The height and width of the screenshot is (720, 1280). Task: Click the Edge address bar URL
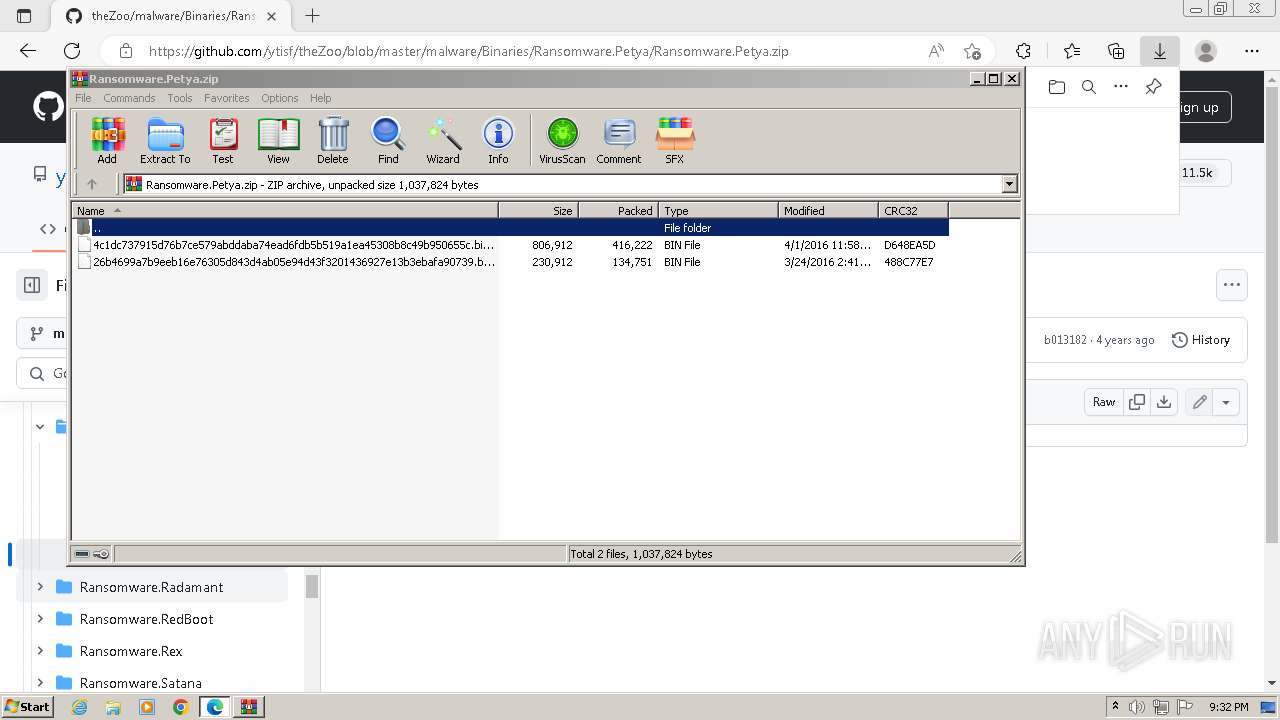click(468, 51)
